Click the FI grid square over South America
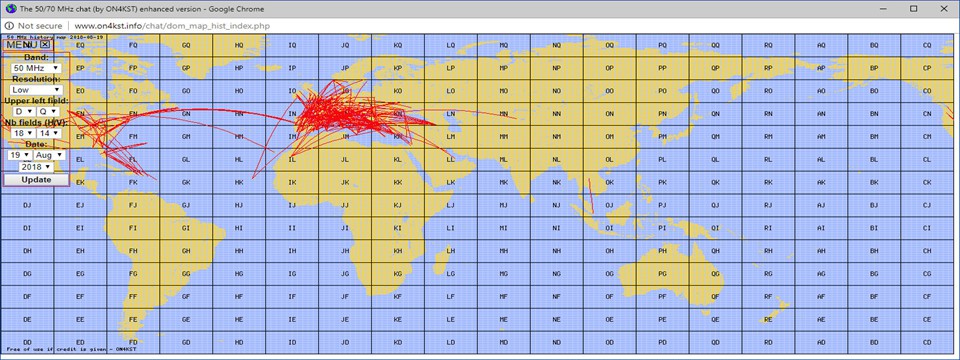960x360 pixels. pyautogui.click(x=133, y=228)
